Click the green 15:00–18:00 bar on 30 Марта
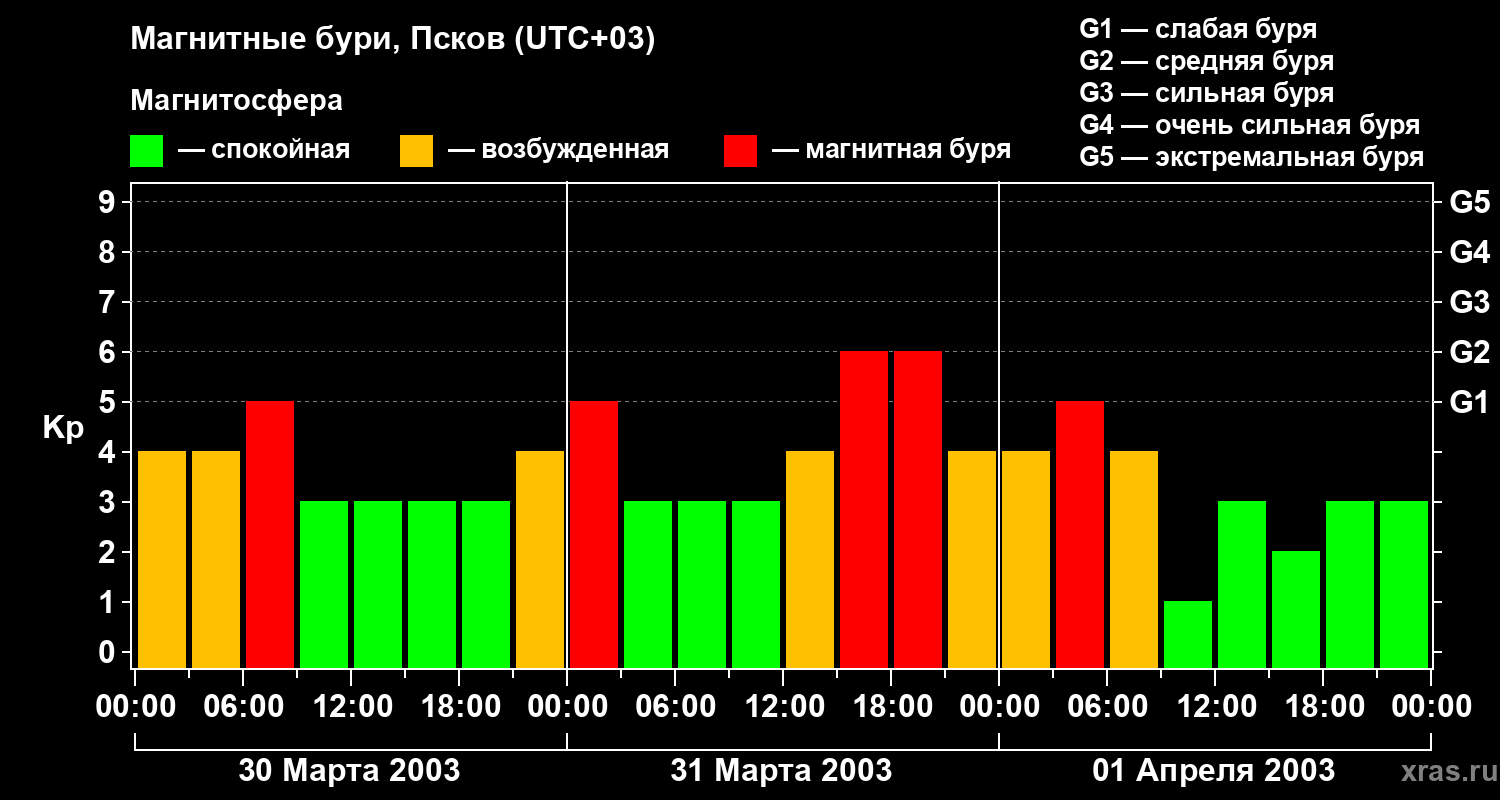Viewport: 1500px width, 800px height. pos(432,585)
